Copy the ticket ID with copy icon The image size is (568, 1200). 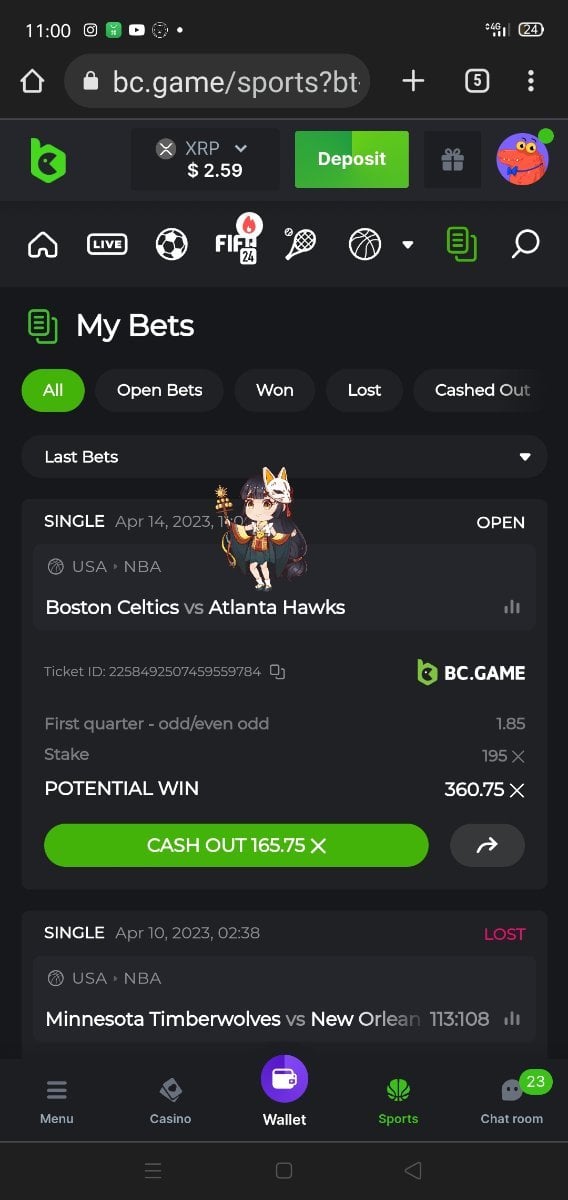click(278, 672)
